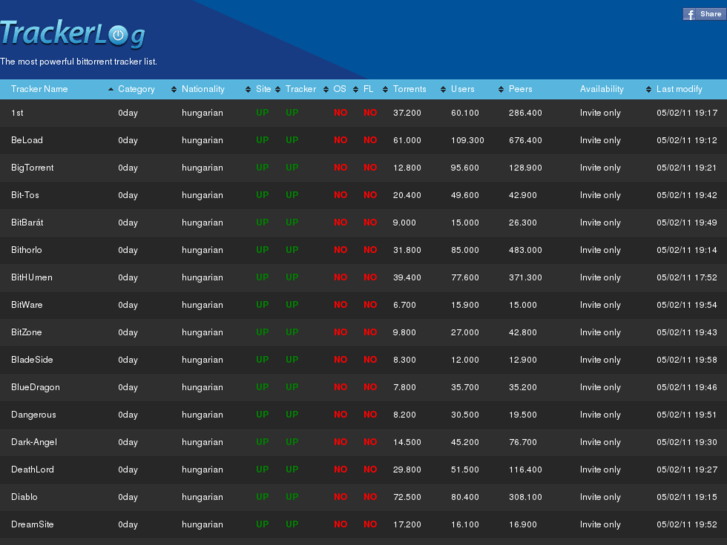Click the sort arrows beside Nationality header
727x545 pixels.
pos(248,89)
